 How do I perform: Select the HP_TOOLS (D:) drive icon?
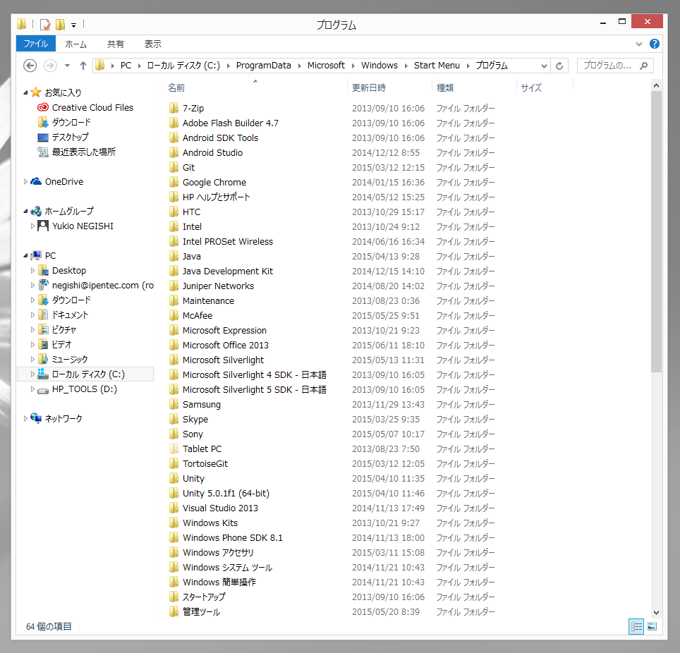(42, 390)
